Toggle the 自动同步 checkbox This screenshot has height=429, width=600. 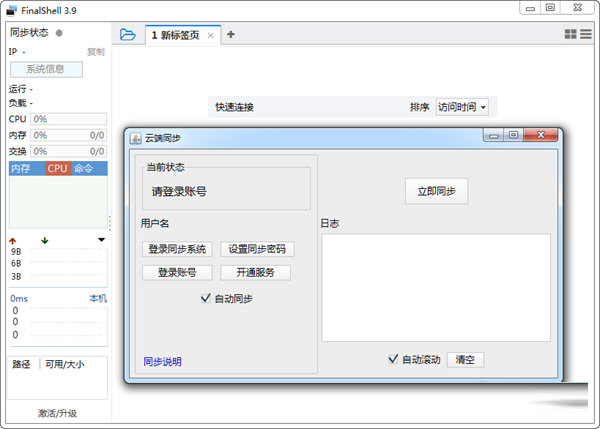tap(207, 297)
